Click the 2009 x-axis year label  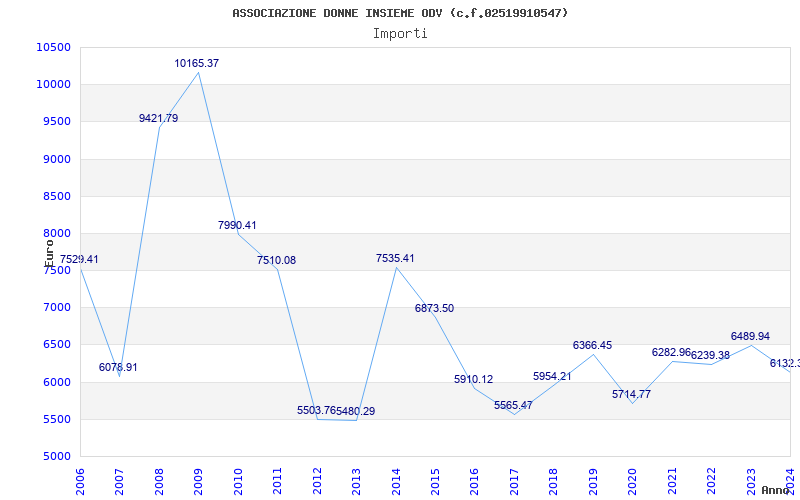click(198, 481)
